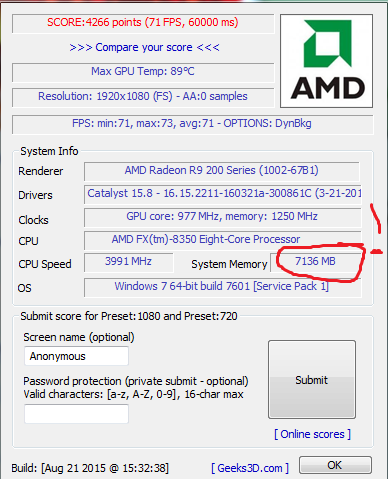This screenshot has width=388, height=479.
Task: Click the 3991 MHz CPU Speed field
Action: (129, 262)
